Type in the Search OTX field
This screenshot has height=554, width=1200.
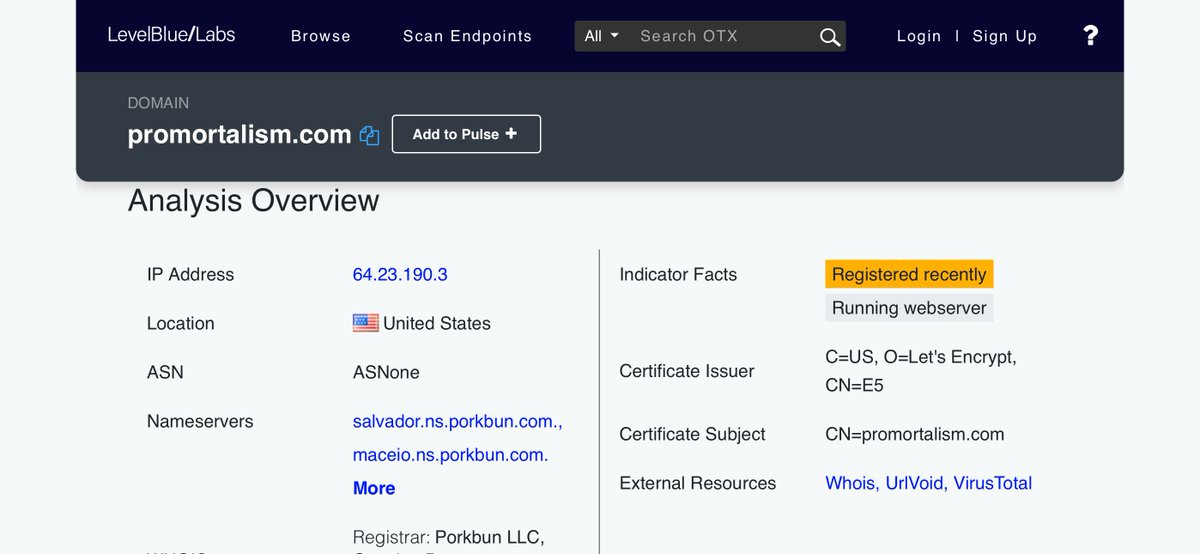722,36
